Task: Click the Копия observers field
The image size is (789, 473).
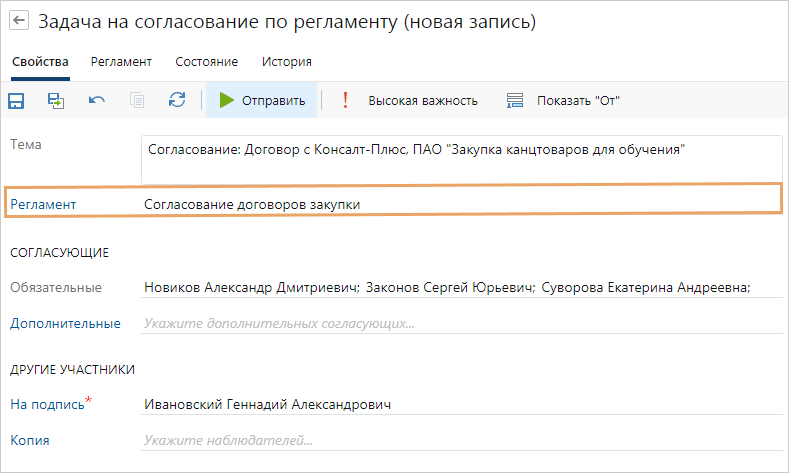Action: point(460,439)
